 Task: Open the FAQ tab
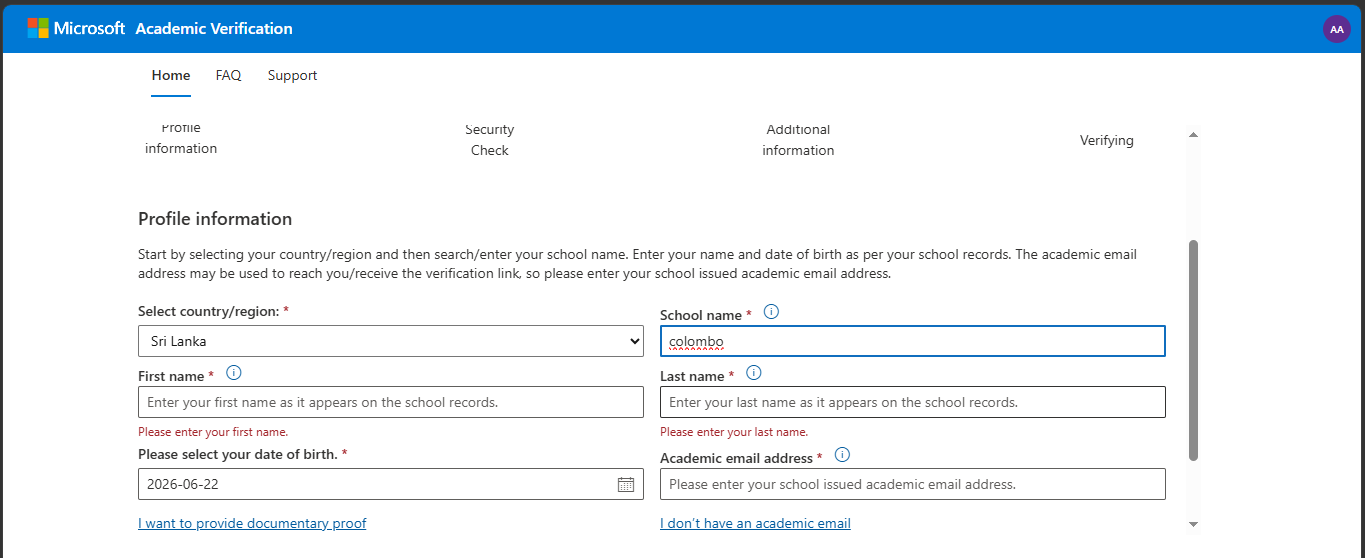pyautogui.click(x=228, y=75)
